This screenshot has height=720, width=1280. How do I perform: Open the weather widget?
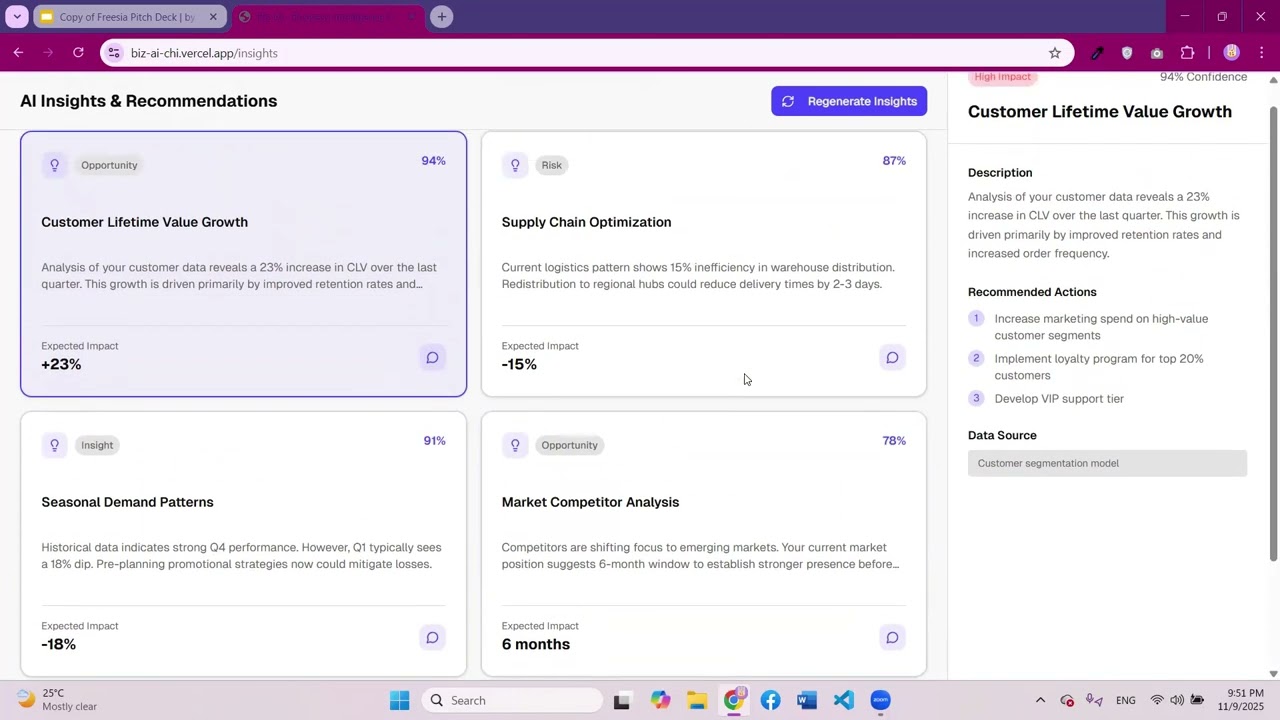(x=58, y=700)
